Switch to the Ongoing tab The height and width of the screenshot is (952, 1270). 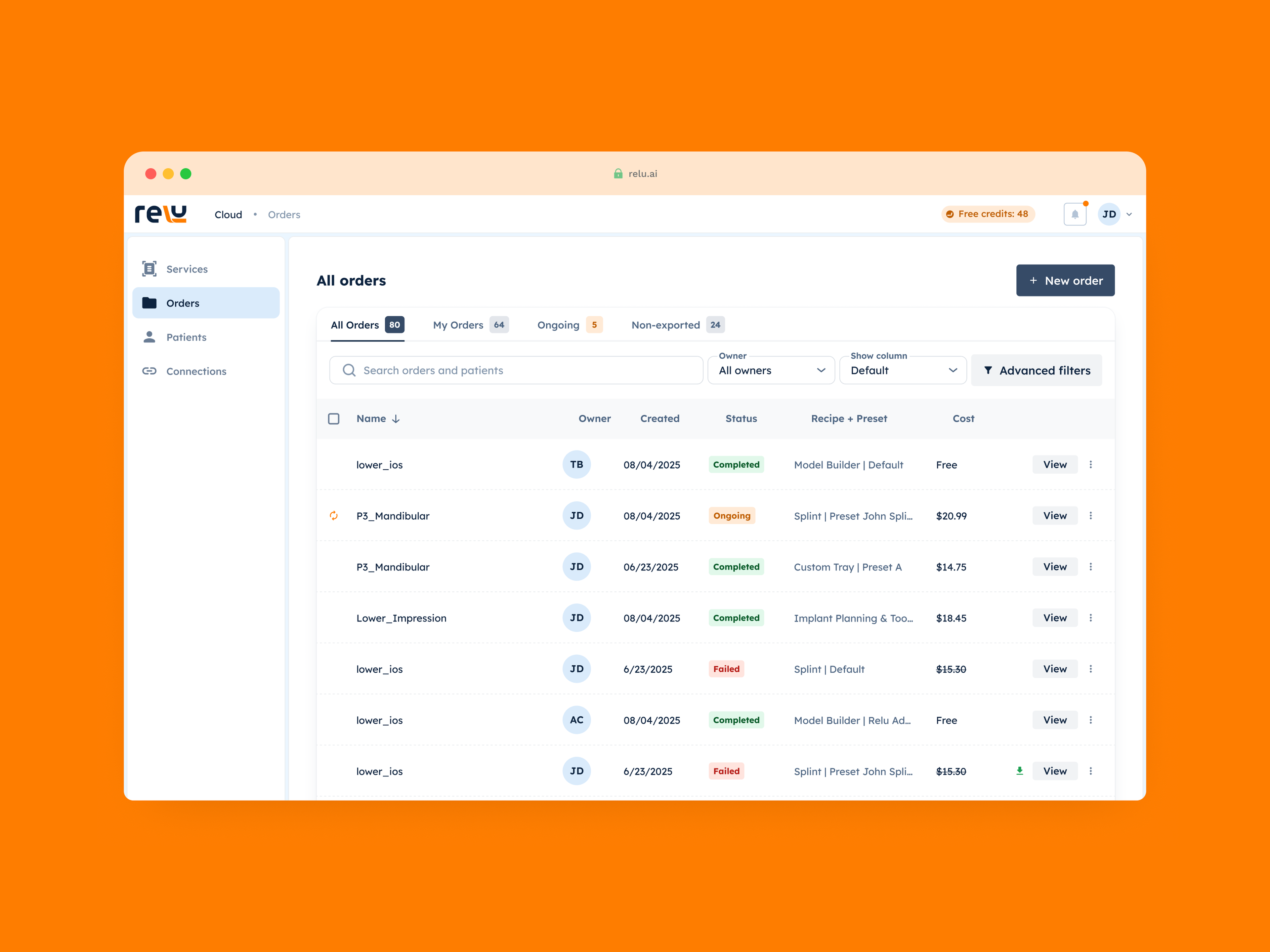pos(569,325)
